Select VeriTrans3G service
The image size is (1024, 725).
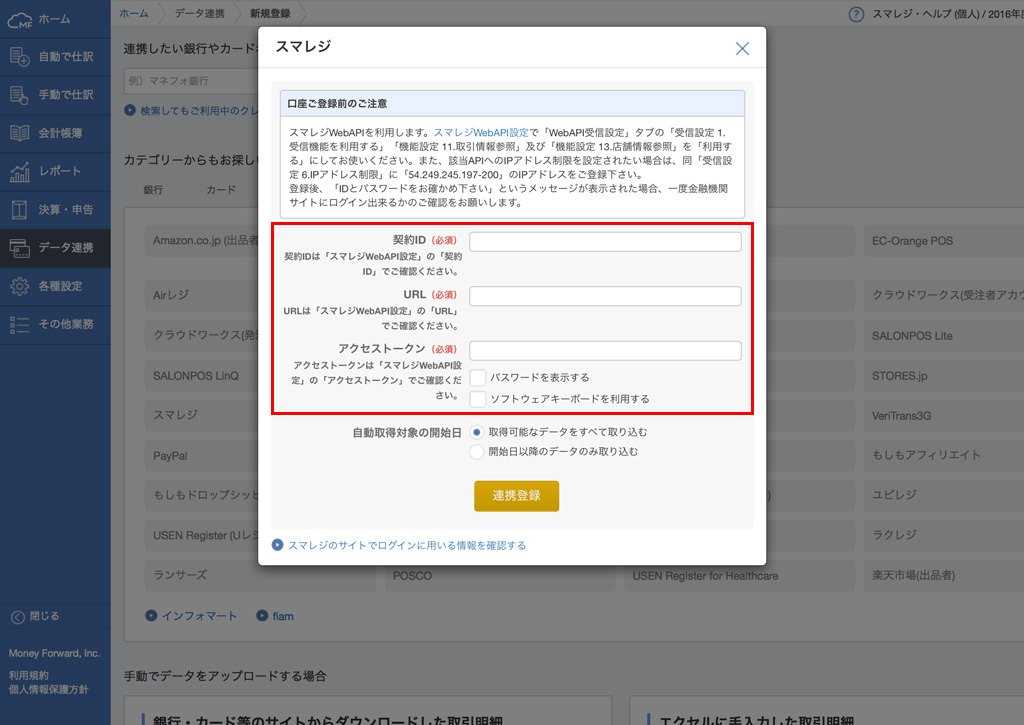(944, 415)
